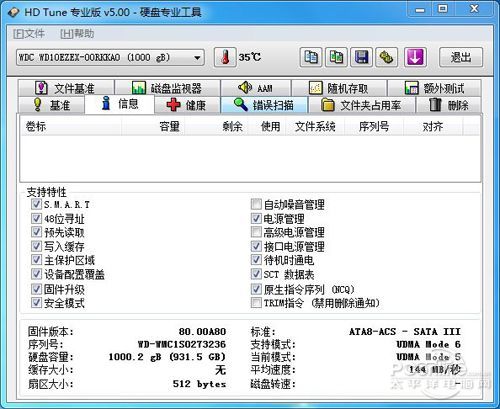Viewport: 500px width, 409px height.
Task: Enable the TRIM指令 checkbox
Action: (256, 303)
